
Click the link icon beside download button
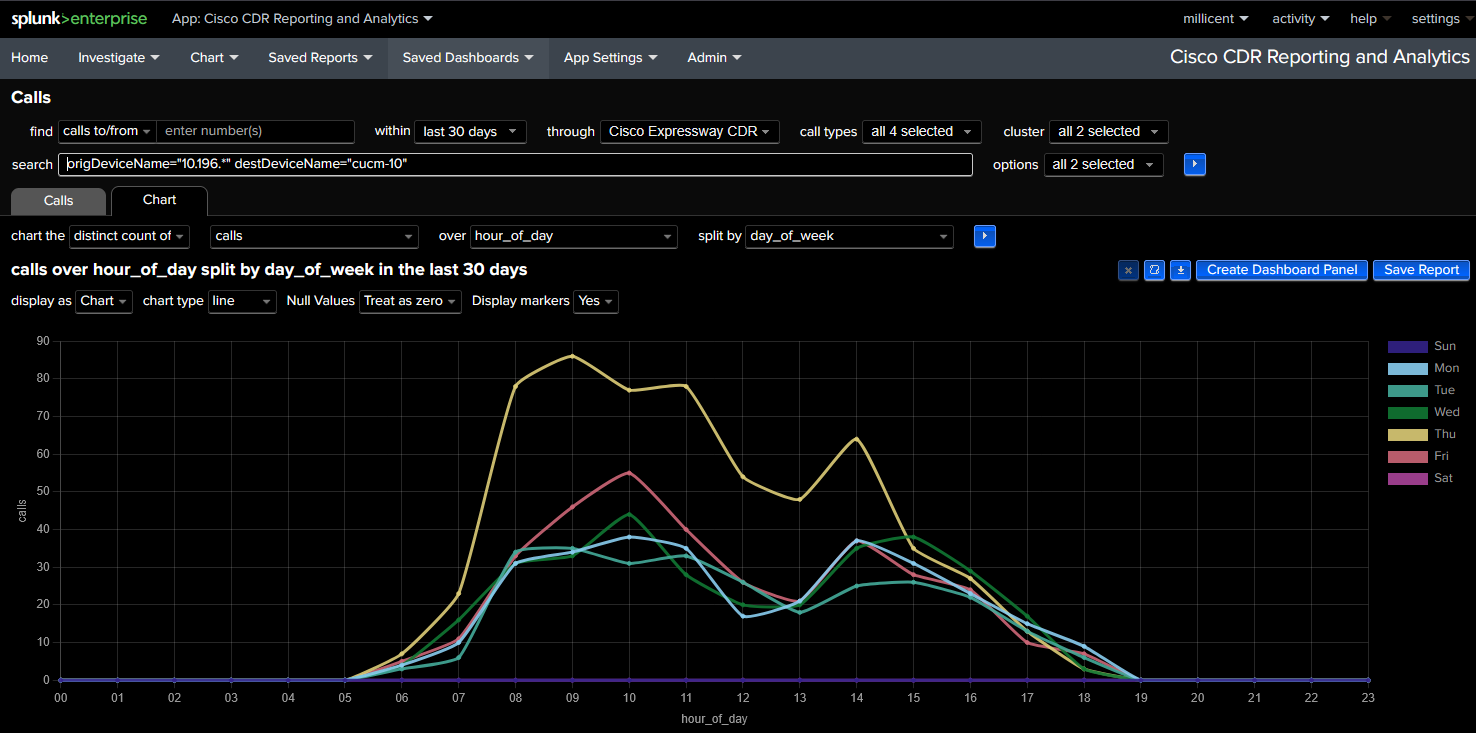click(x=1154, y=270)
